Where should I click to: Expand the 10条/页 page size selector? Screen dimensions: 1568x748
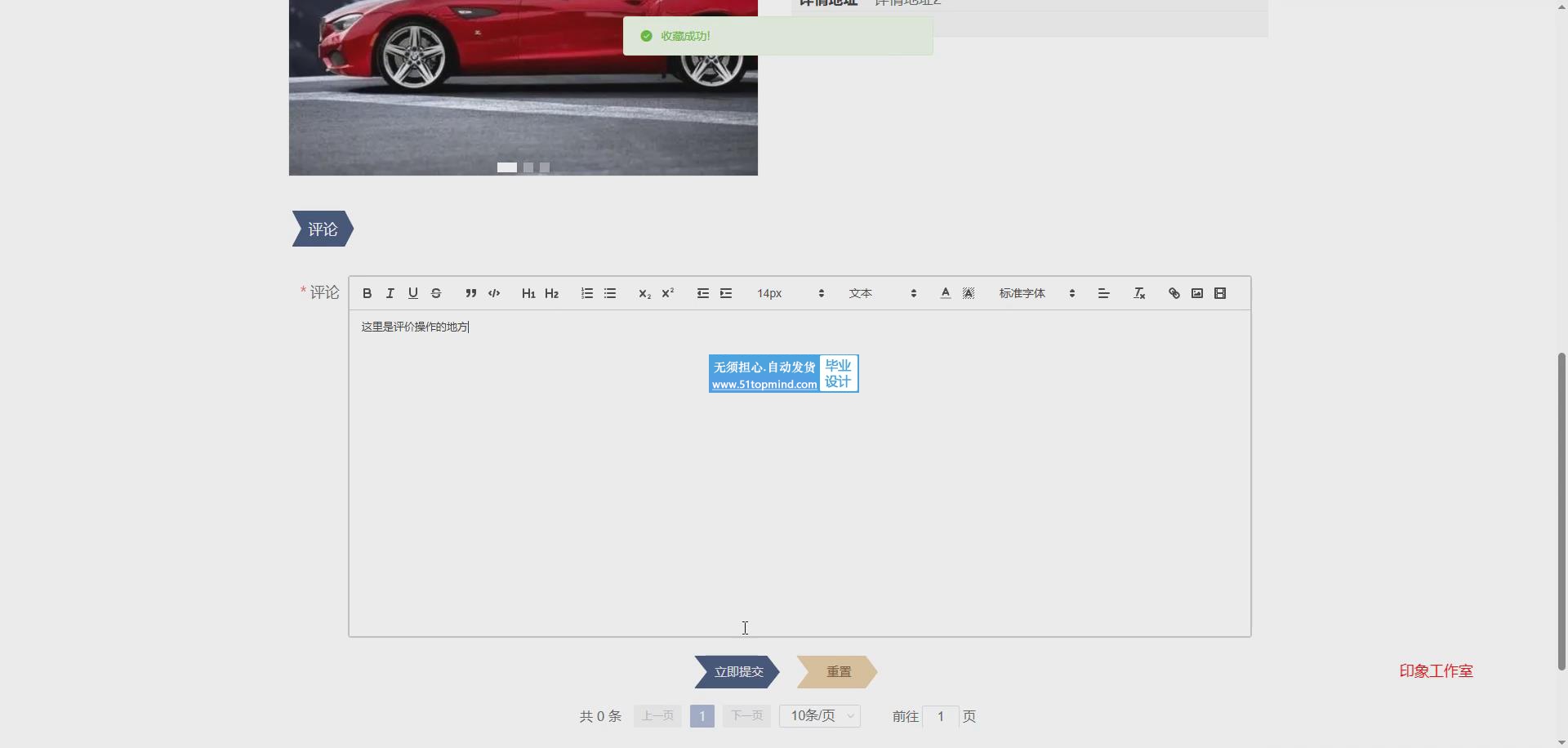(819, 716)
